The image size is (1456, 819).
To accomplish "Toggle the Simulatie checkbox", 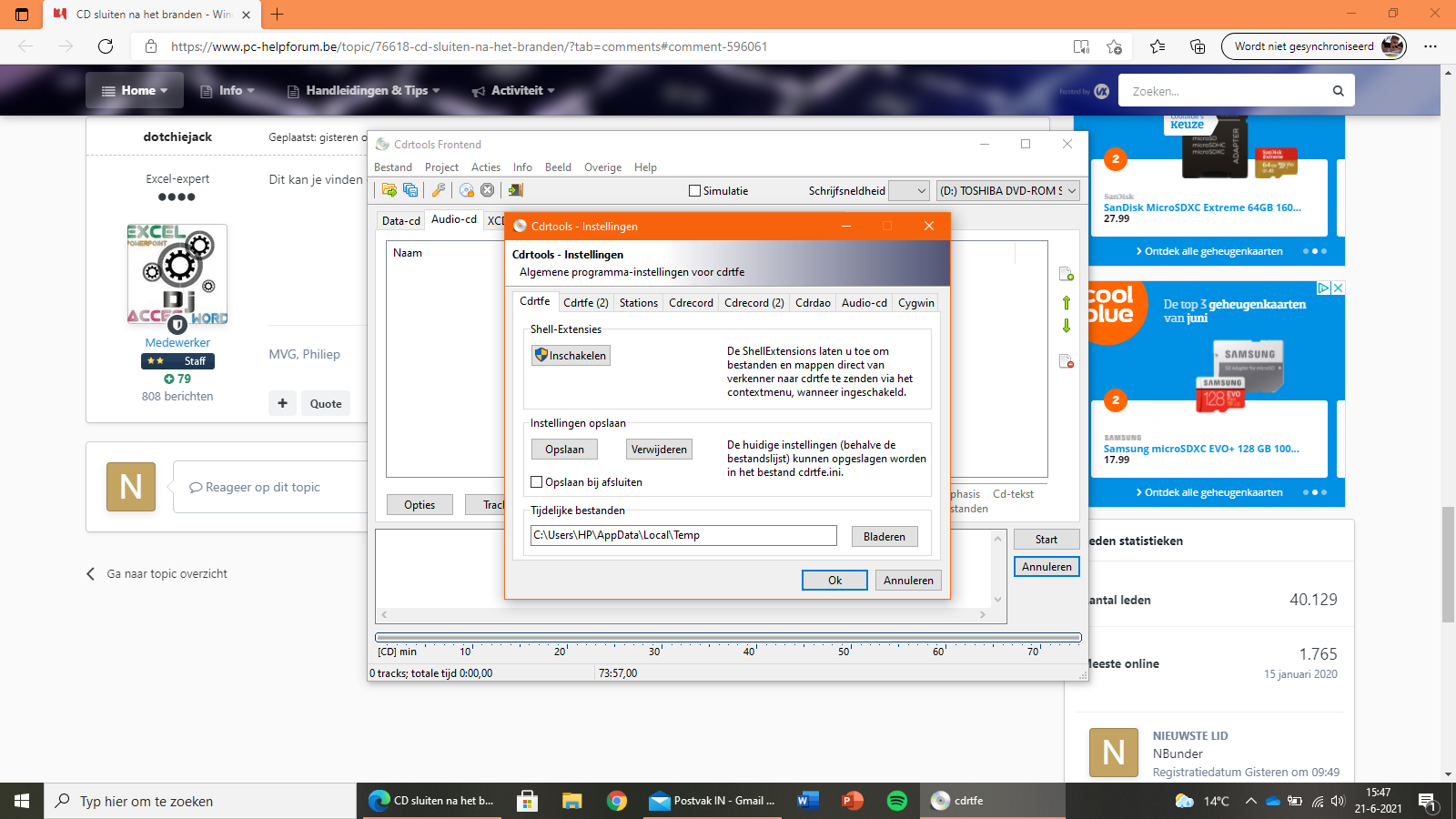I will point(695,191).
